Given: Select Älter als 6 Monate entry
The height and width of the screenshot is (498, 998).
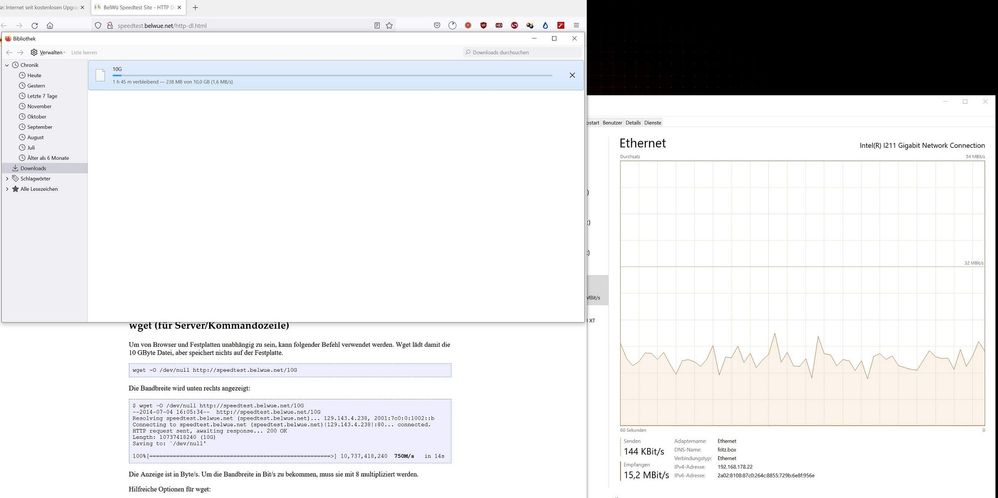Looking at the screenshot, I should coord(48,157).
